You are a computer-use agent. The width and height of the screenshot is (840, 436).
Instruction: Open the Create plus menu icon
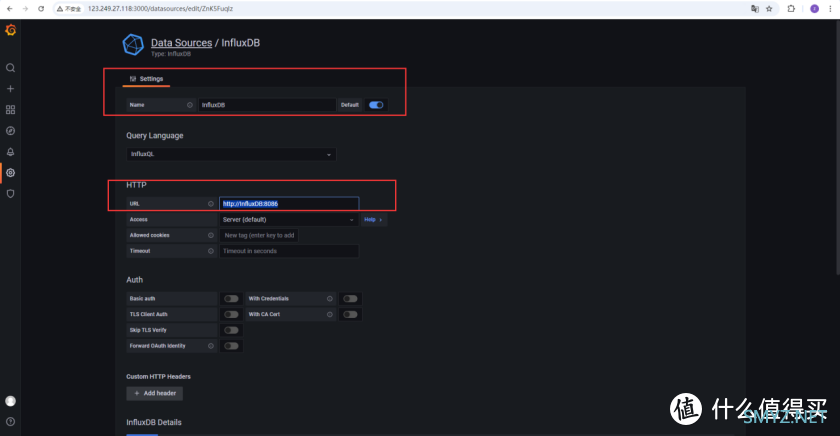[x=10, y=89]
